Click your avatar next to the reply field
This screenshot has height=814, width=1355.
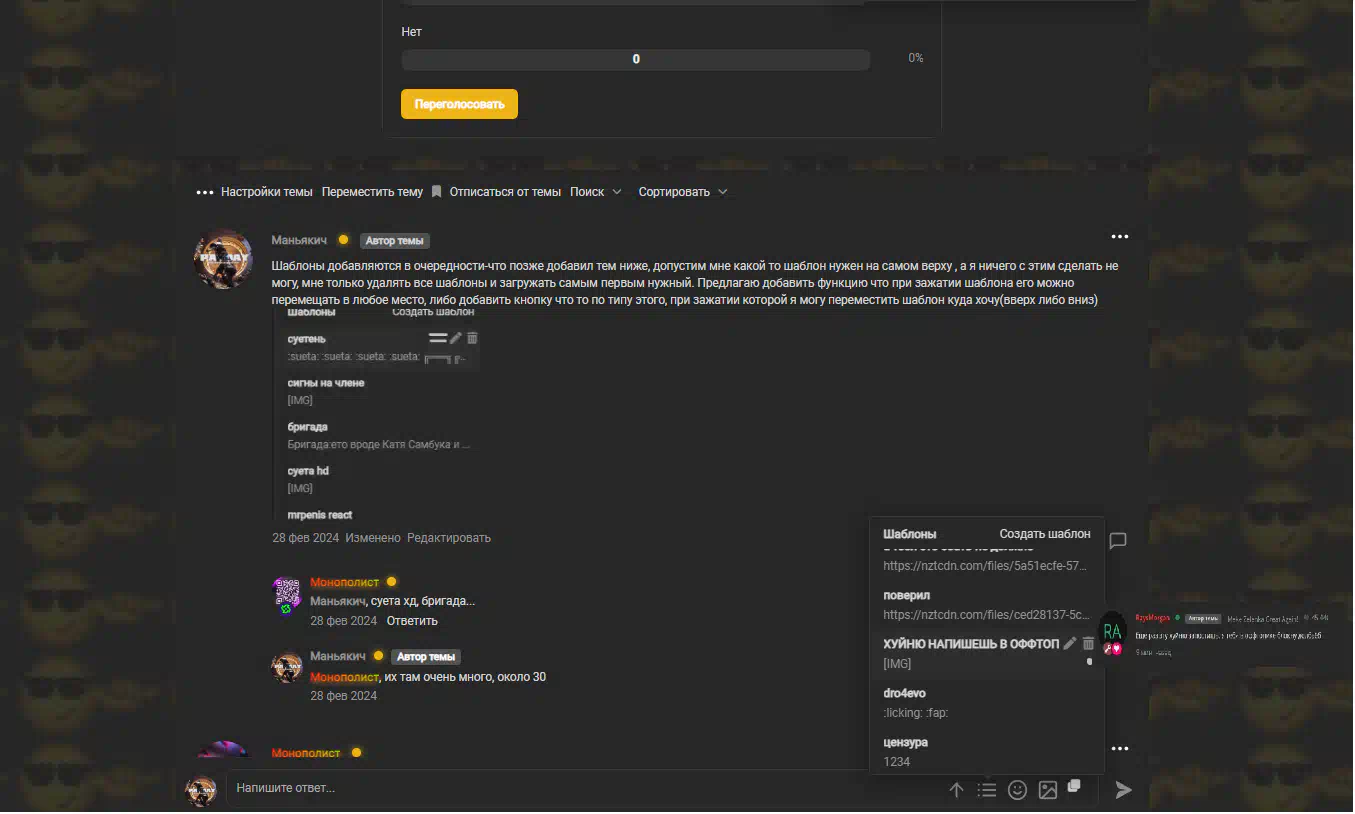[202, 790]
